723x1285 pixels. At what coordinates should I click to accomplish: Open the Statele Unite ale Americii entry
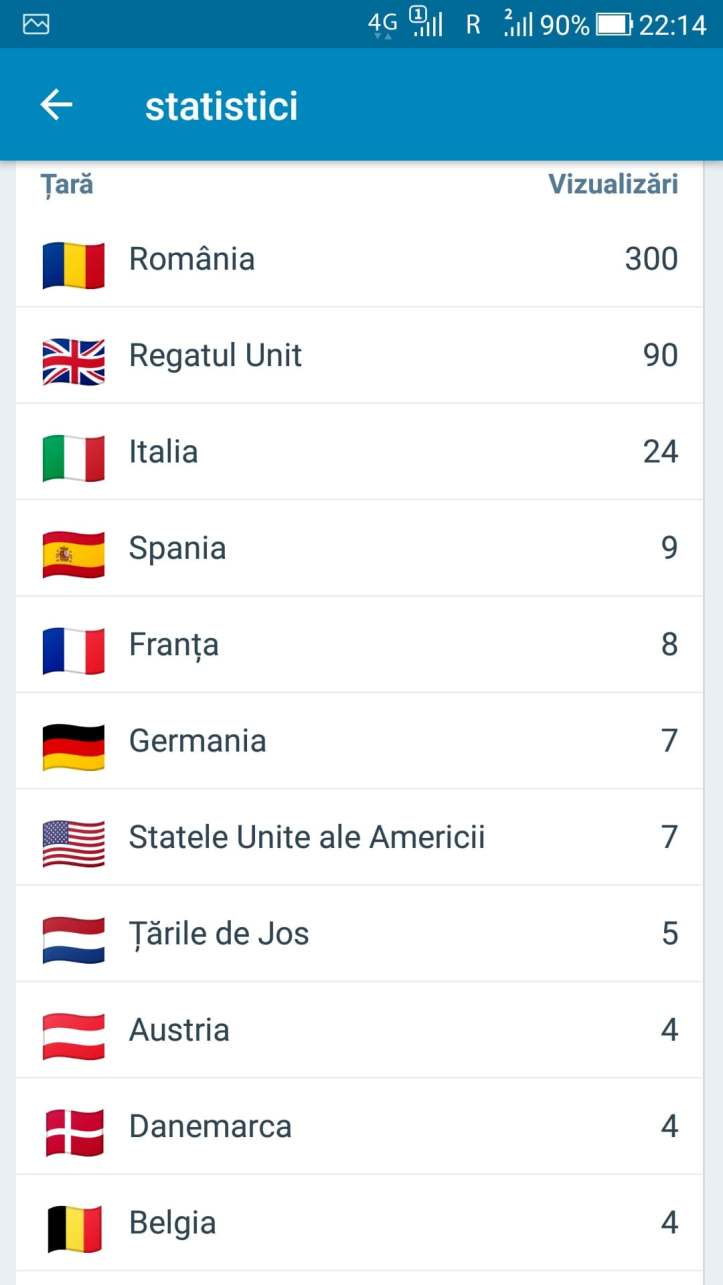(x=307, y=838)
